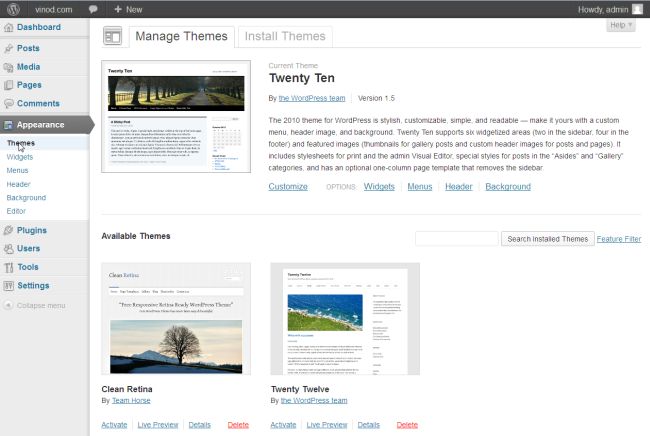This screenshot has height=436, width=650.
Task: Click the WordPress logo icon
Action: tap(13, 9)
